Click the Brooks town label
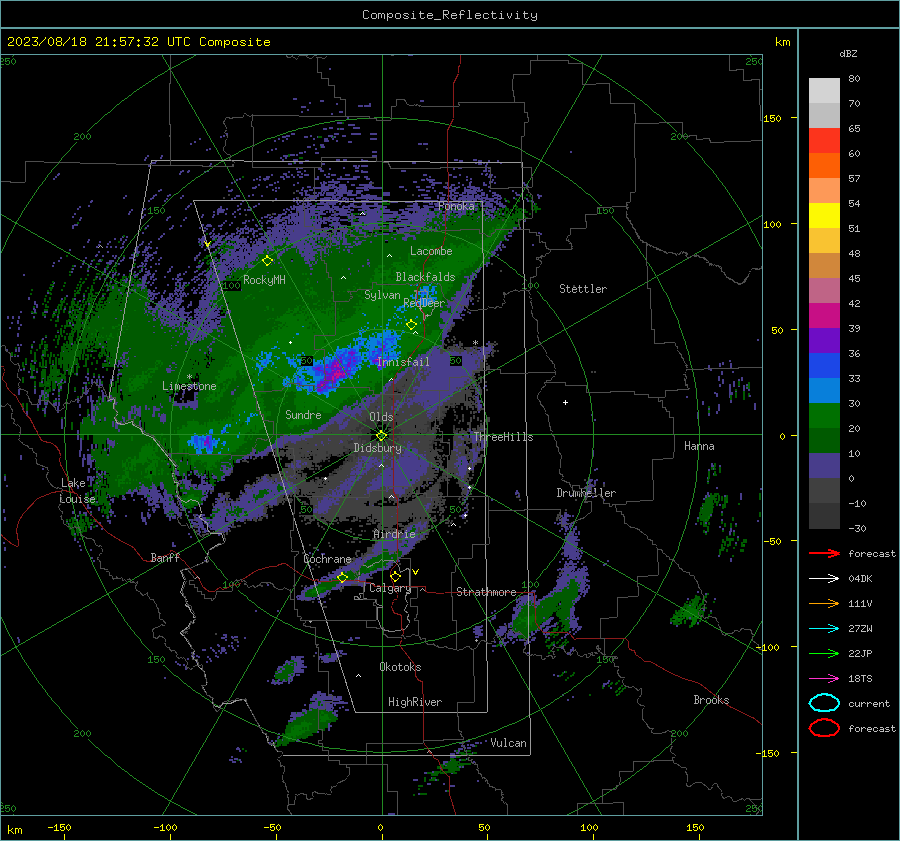The width and height of the screenshot is (900, 841). tap(711, 700)
